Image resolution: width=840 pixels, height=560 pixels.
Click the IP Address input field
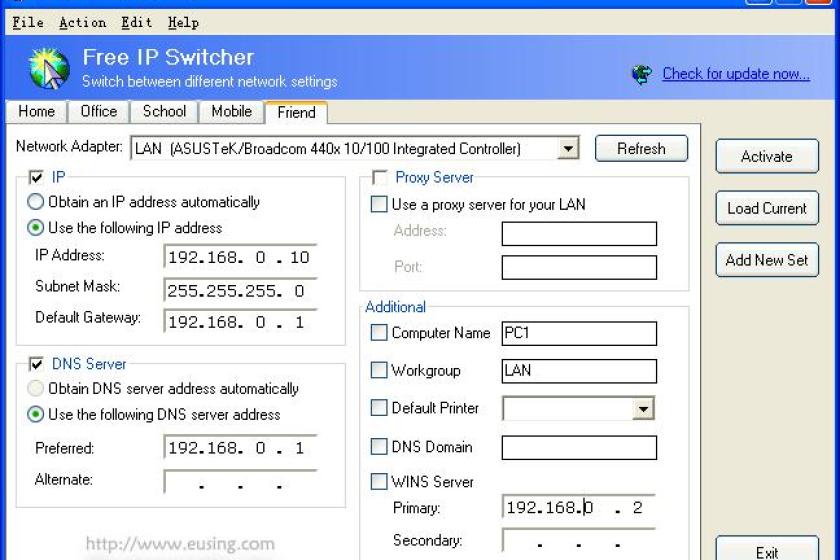coord(241,257)
